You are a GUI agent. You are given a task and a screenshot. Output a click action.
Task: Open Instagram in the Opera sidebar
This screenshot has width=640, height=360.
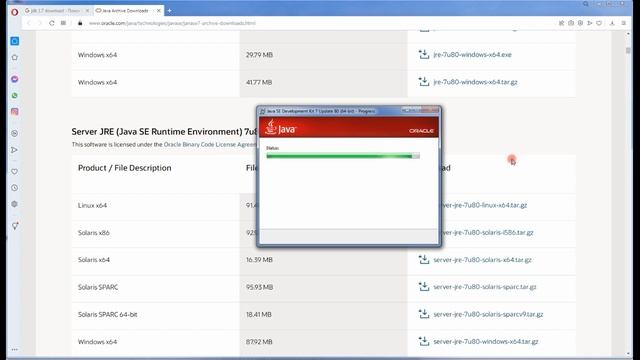(15, 112)
